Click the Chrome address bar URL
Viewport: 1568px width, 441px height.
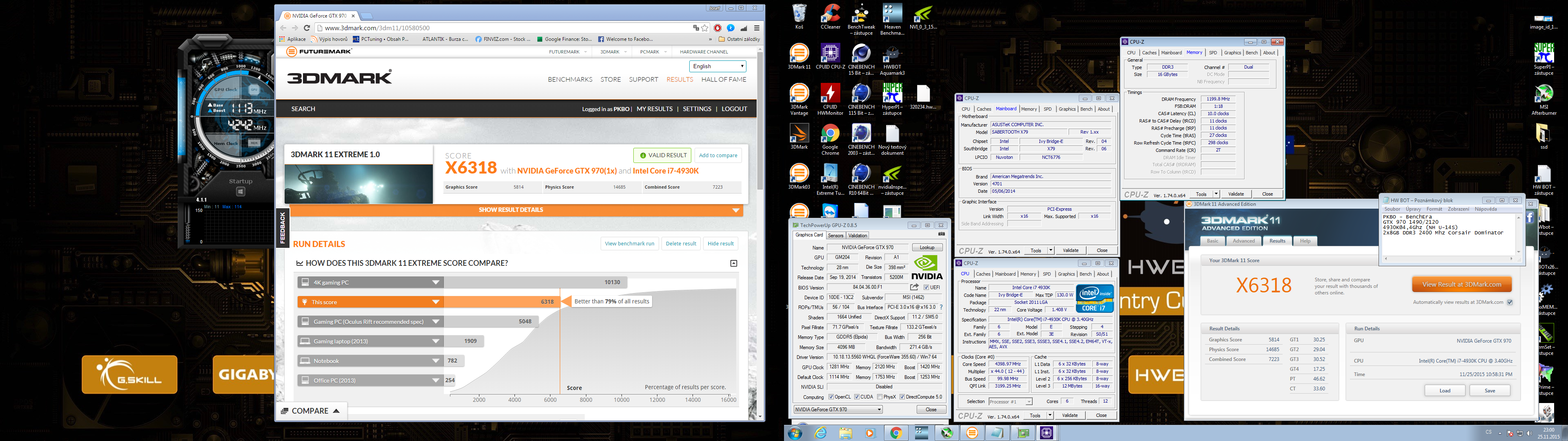pos(377,28)
